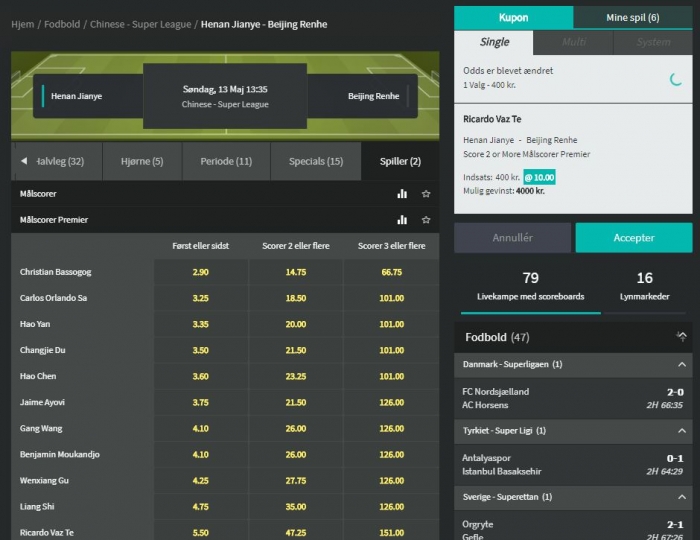Viewport: 700px width, 540px height.
Task: Click the @ 10.00 odds badge in coupon
Action: point(539,177)
